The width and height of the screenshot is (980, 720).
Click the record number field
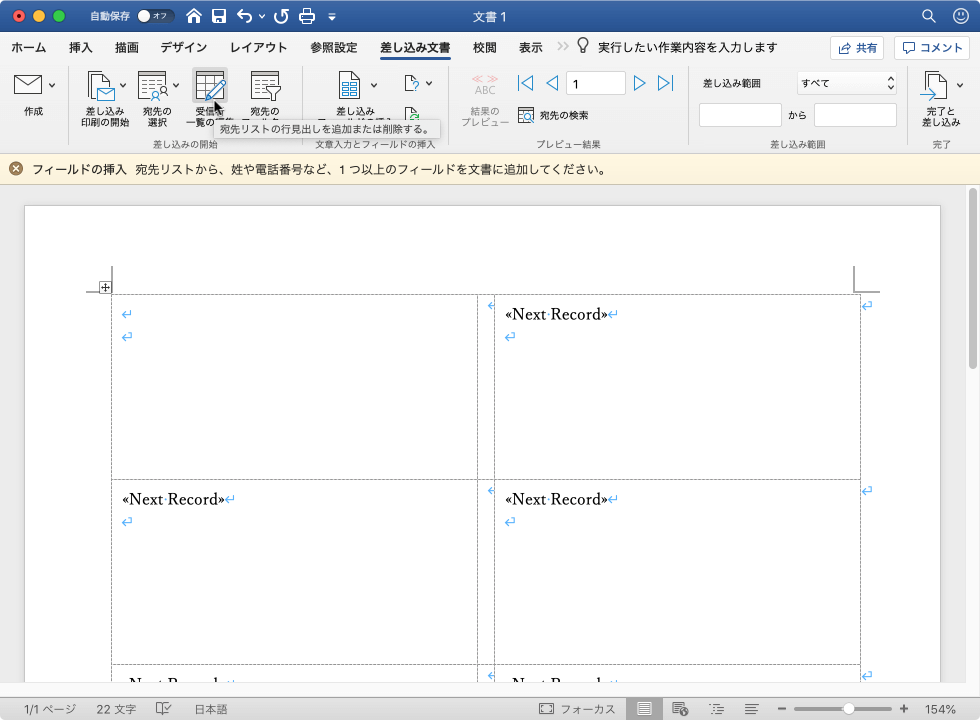pos(596,83)
